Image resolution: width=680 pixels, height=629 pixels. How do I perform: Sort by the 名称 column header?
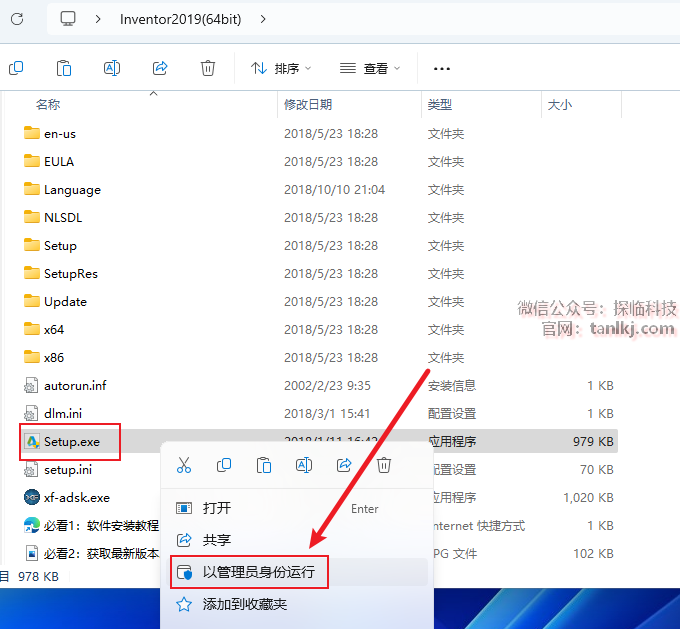point(48,105)
